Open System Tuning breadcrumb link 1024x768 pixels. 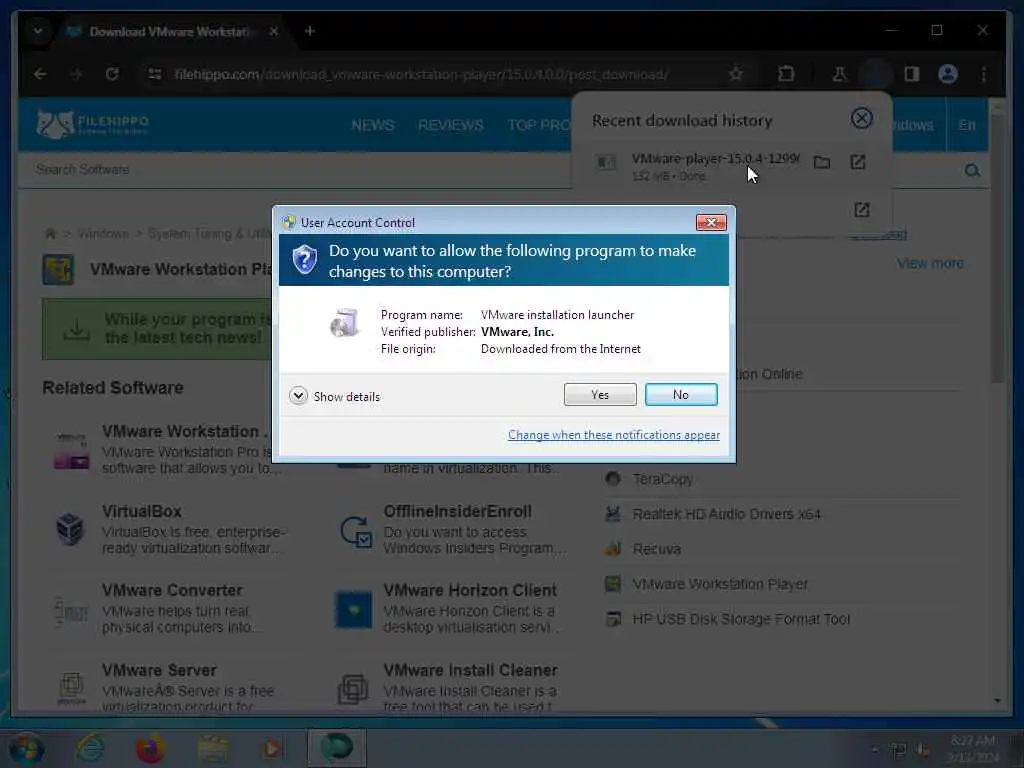click(x=209, y=234)
